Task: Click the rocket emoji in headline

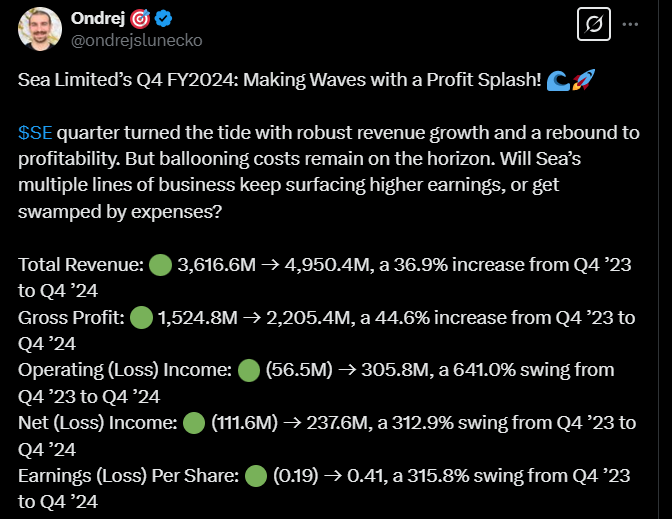Action: click(582, 82)
